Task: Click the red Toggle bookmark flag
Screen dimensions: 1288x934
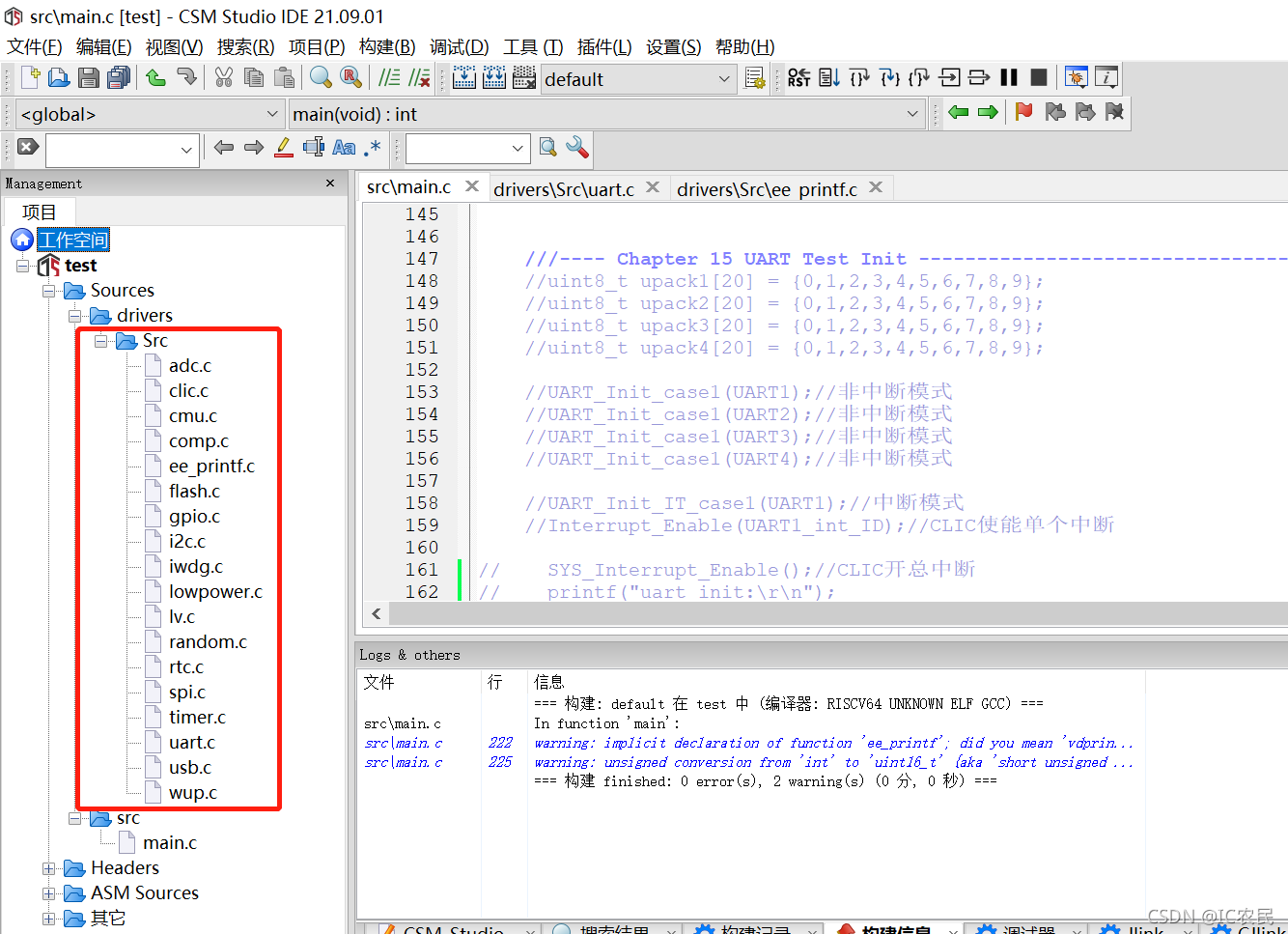Action: (x=1024, y=113)
